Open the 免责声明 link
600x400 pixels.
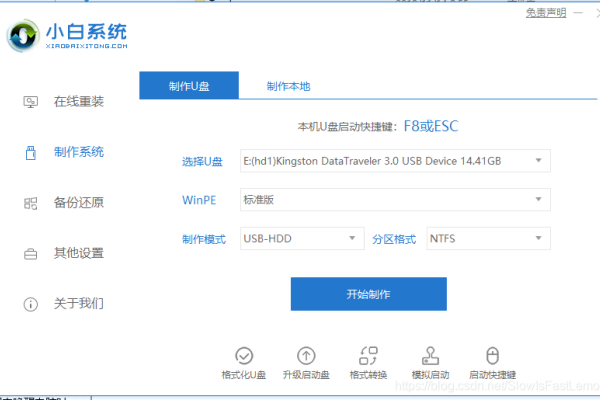pos(546,13)
